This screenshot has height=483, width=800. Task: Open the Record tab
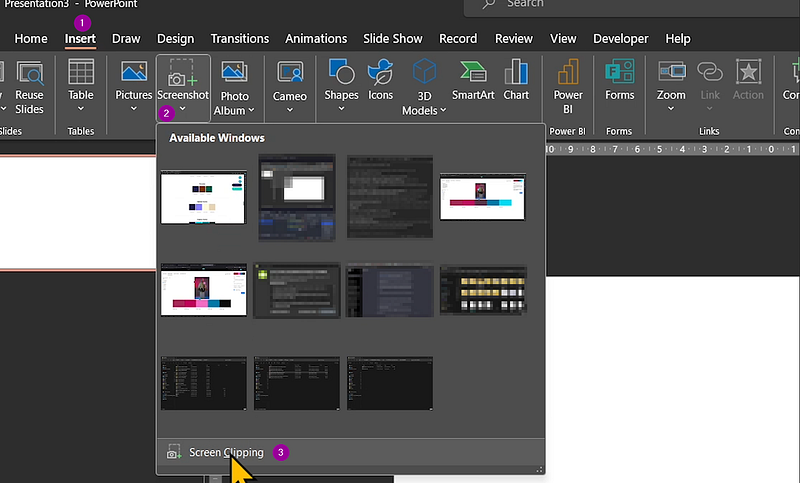coord(458,39)
